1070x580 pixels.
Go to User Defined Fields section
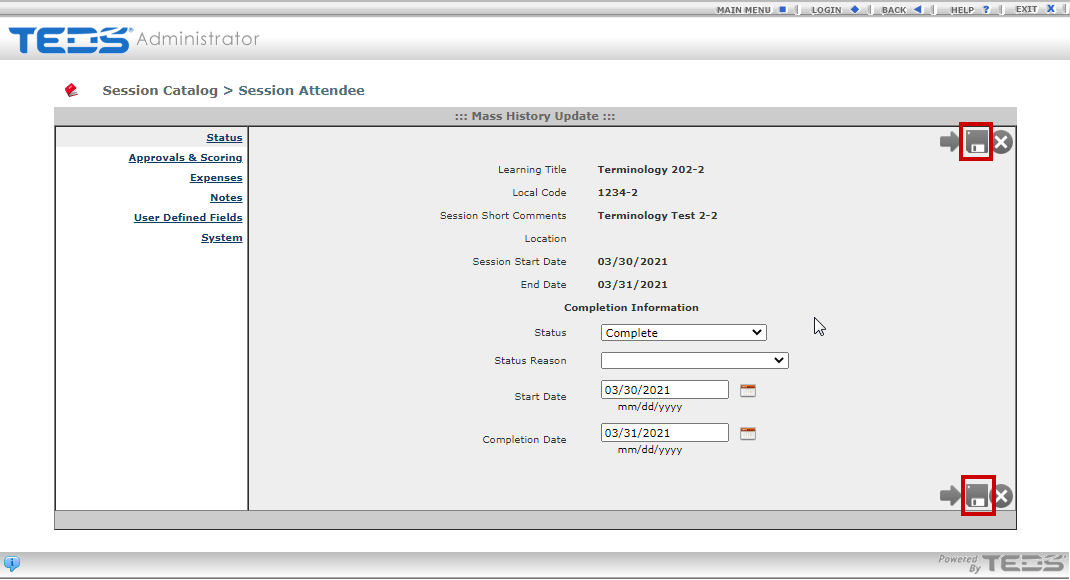click(188, 218)
